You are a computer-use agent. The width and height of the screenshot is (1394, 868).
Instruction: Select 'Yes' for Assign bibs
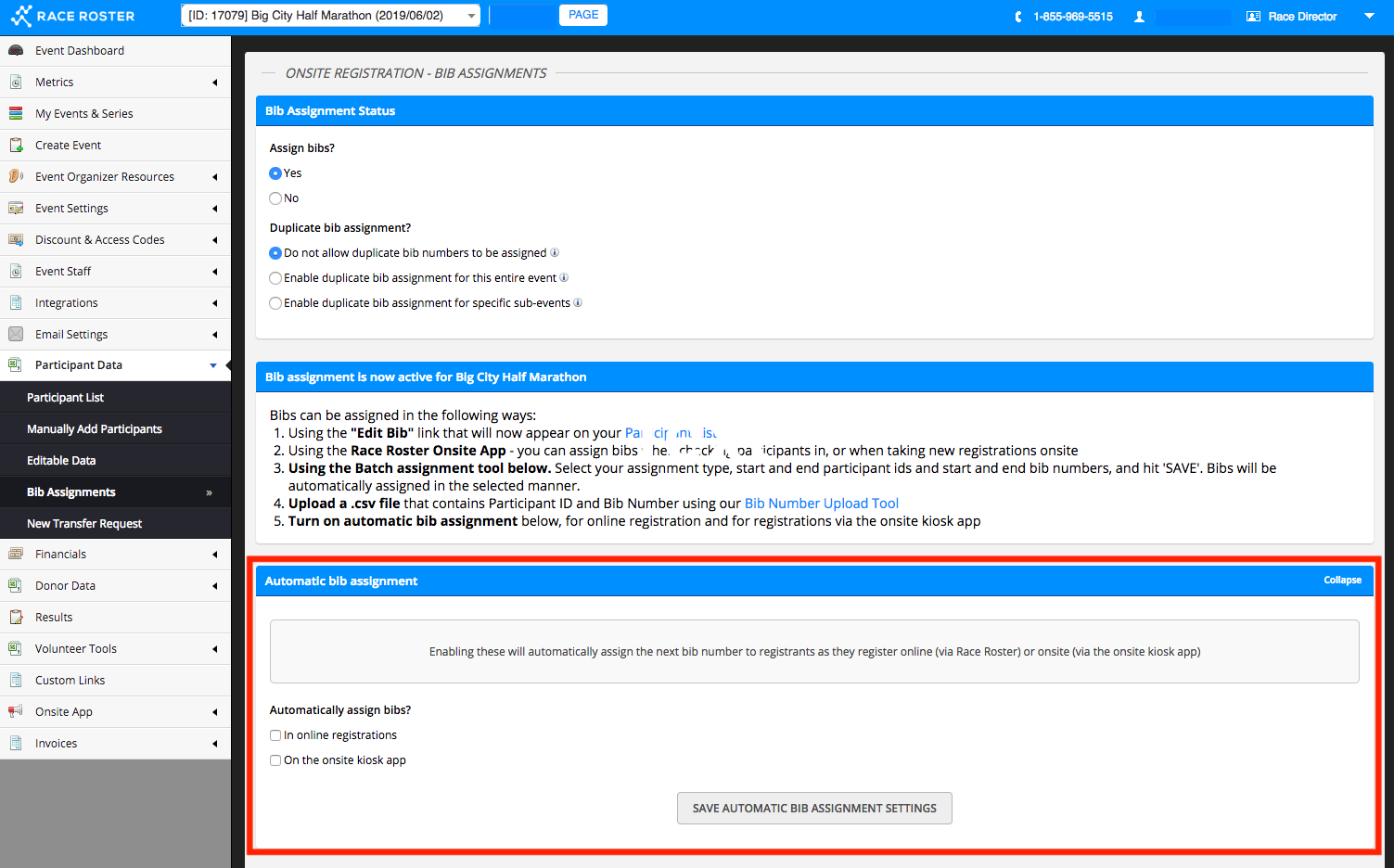coord(275,173)
